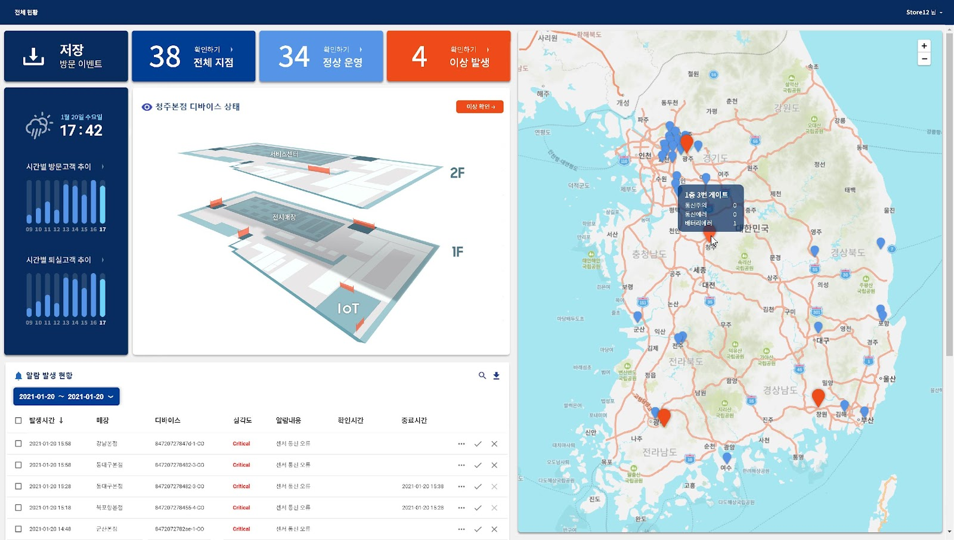Click the download icon on 저장 card
The image size is (954, 540).
(33, 57)
